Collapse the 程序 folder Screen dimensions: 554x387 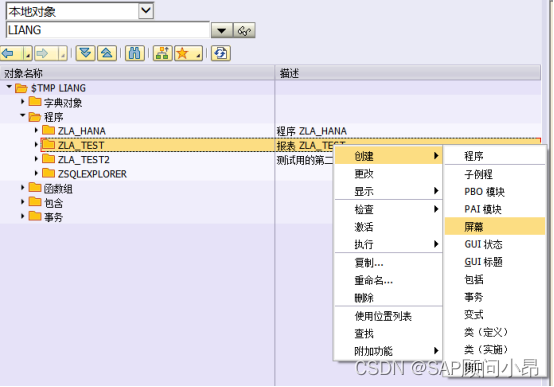point(23,116)
